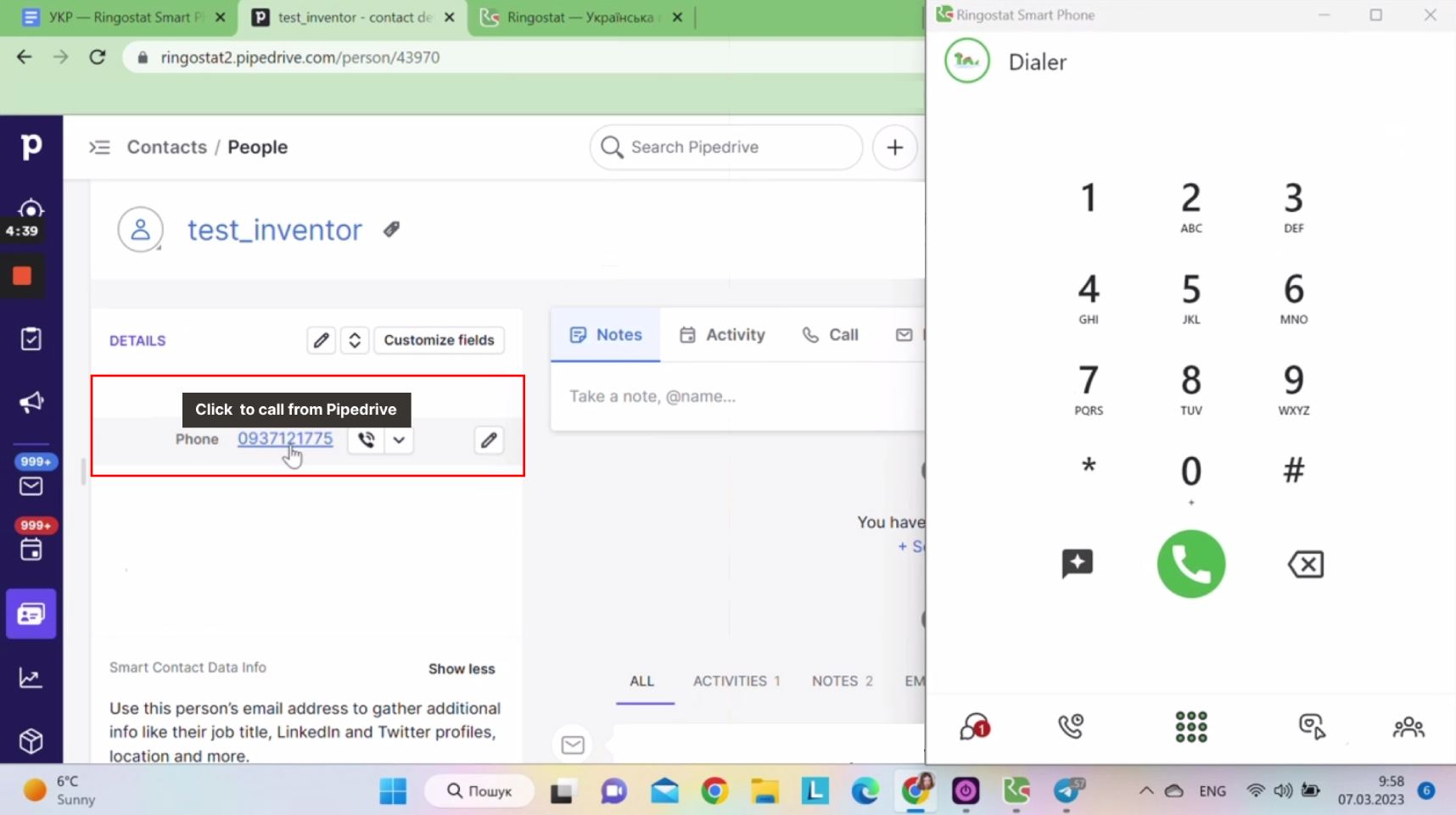1456x815 pixels.
Task: Open File Explorer from the taskbar
Action: click(x=764, y=791)
